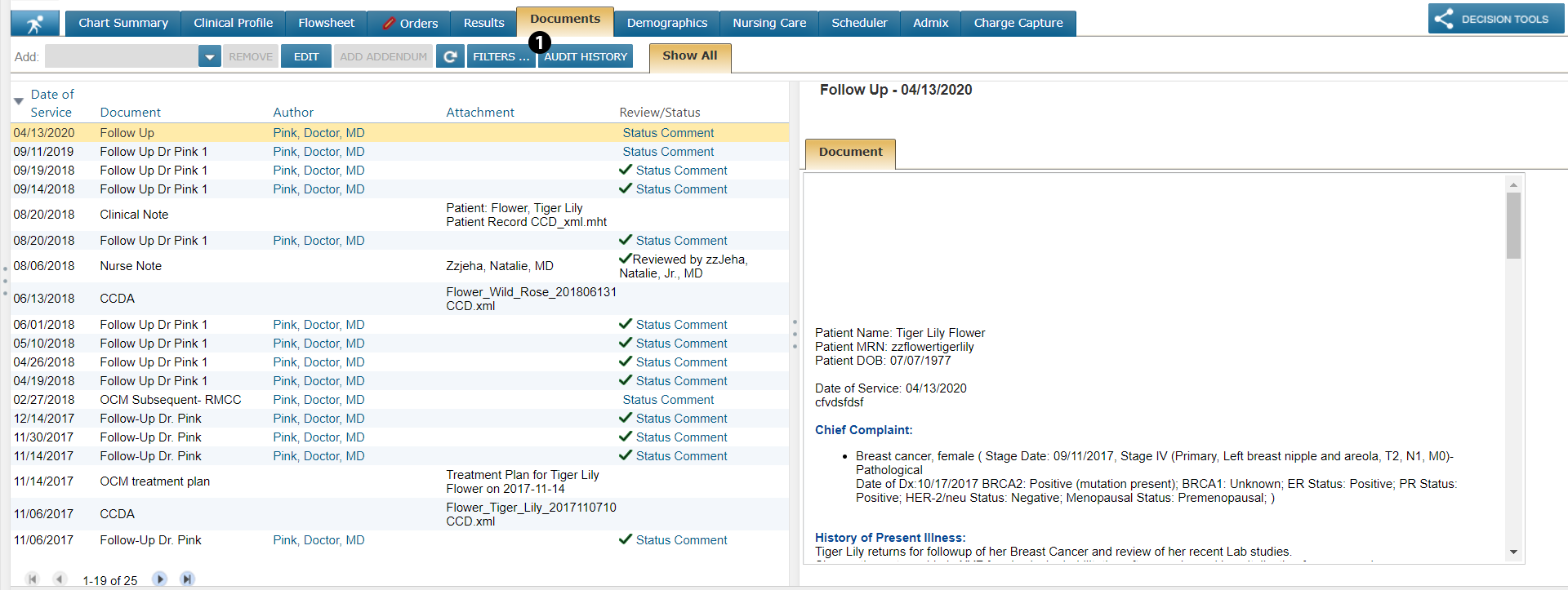The height and width of the screenshot is (590, 1568).
Task: Go to next page of document list
Action: (x=160, y=579)
